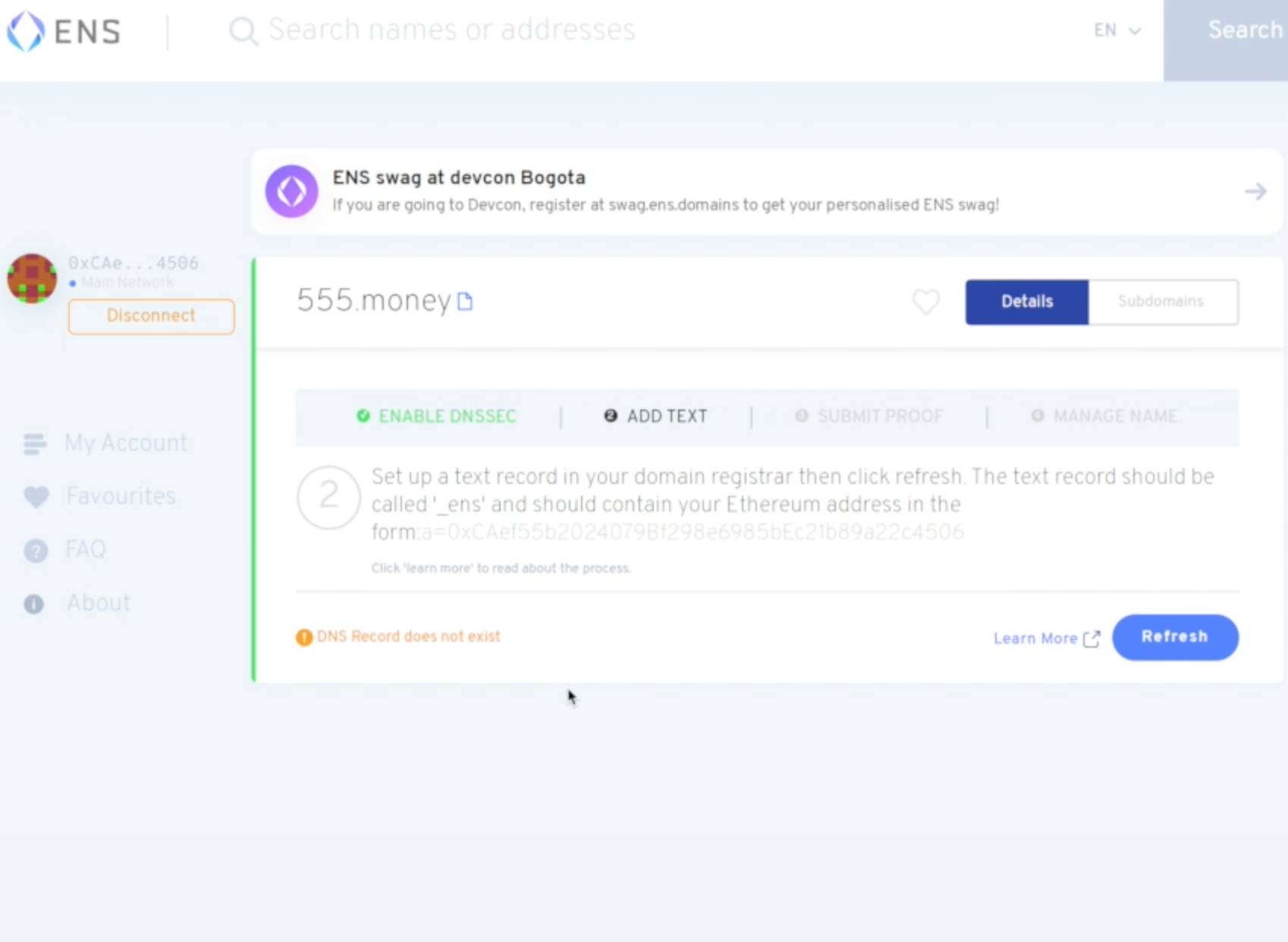Click the FAQ question mark icon
1288x942 pixels.
click(x=35, y=551)
